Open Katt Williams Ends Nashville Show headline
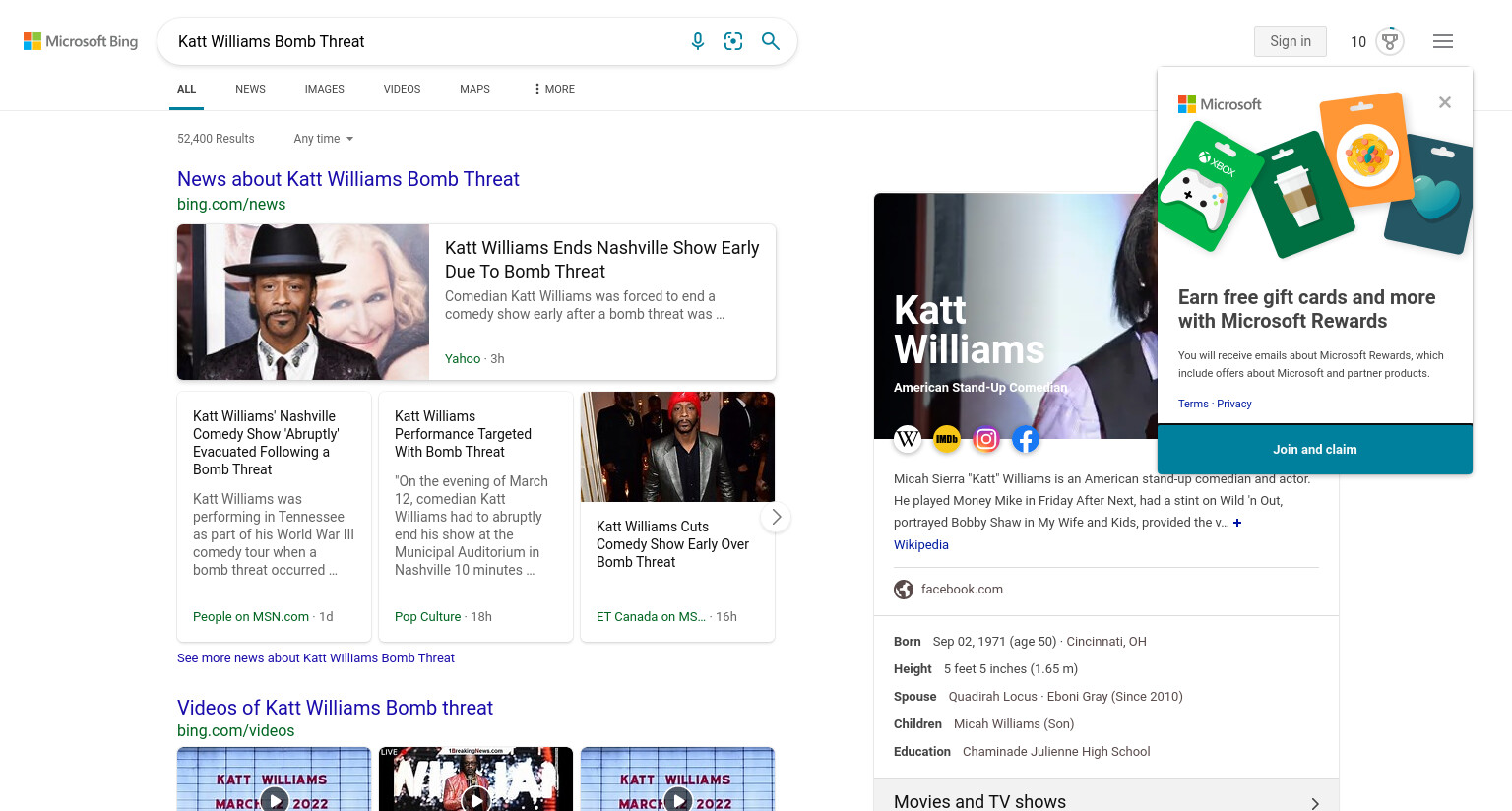 click(x=601, y=260)
